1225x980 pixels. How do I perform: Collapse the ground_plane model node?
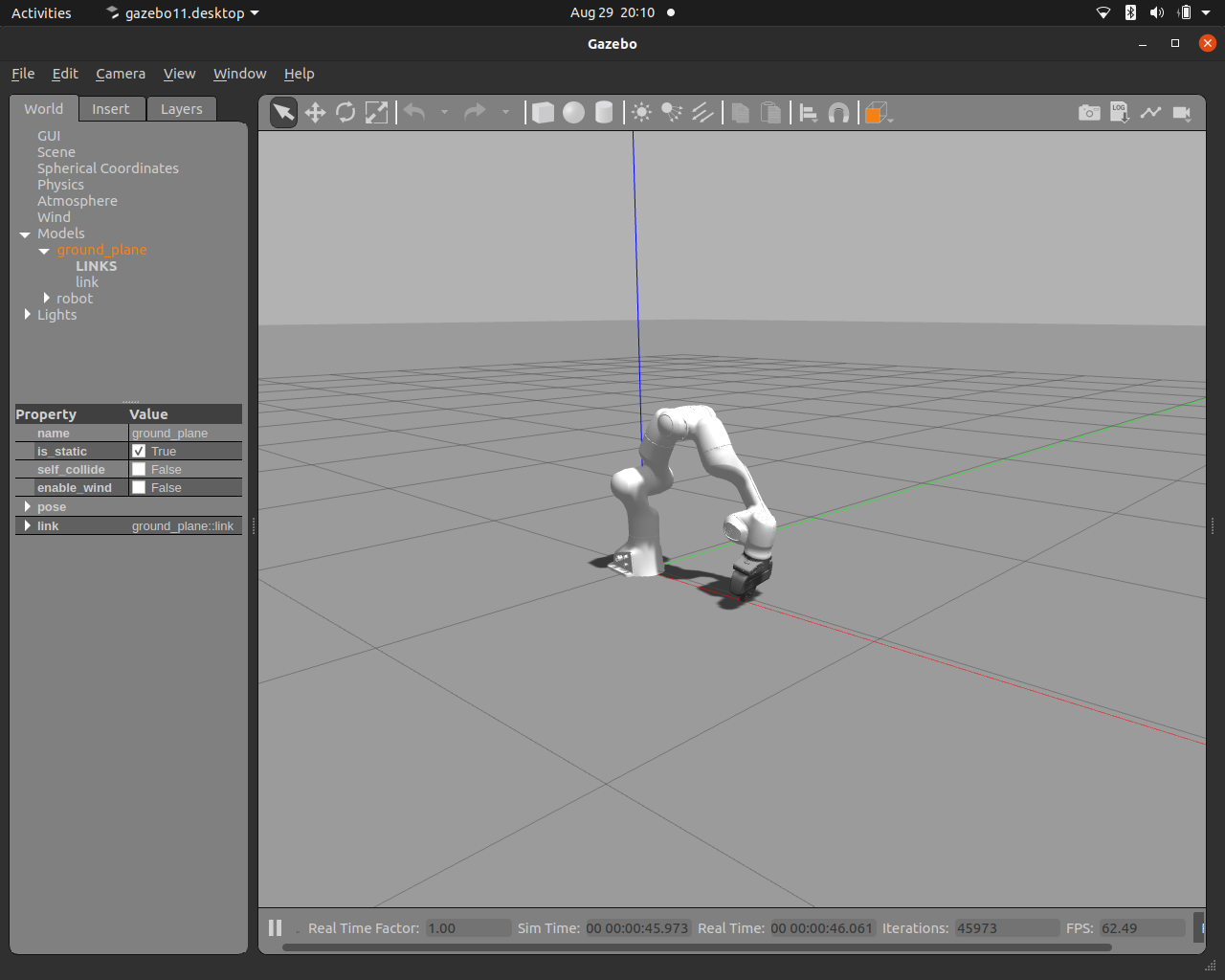click(44, 251)
